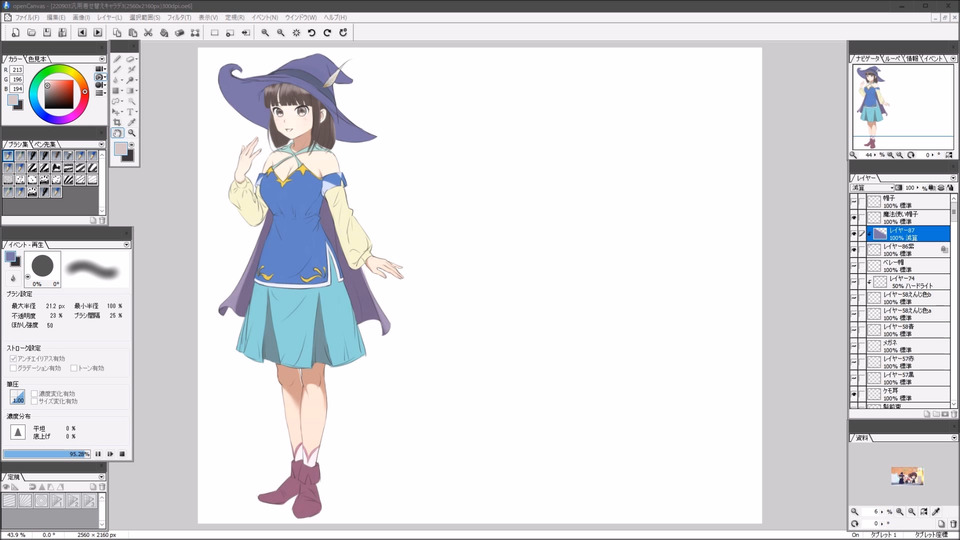Expand Event playback panel options menu

click(x=127, y=244)
